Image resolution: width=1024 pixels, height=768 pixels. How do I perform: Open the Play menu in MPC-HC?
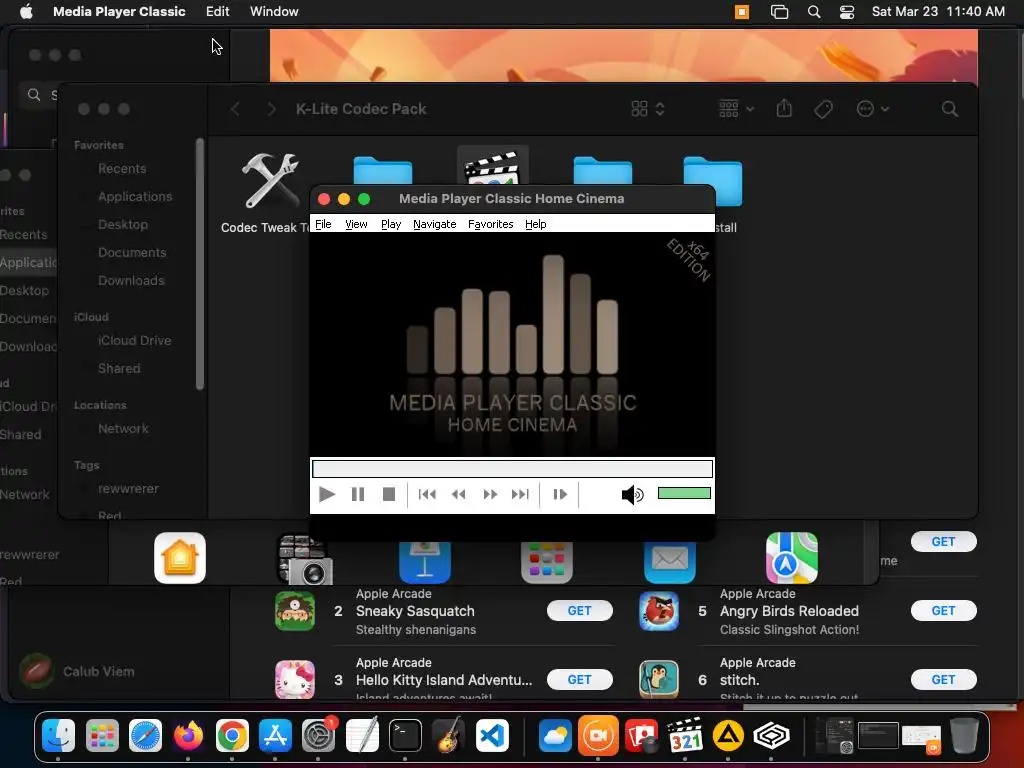point(391,224)
